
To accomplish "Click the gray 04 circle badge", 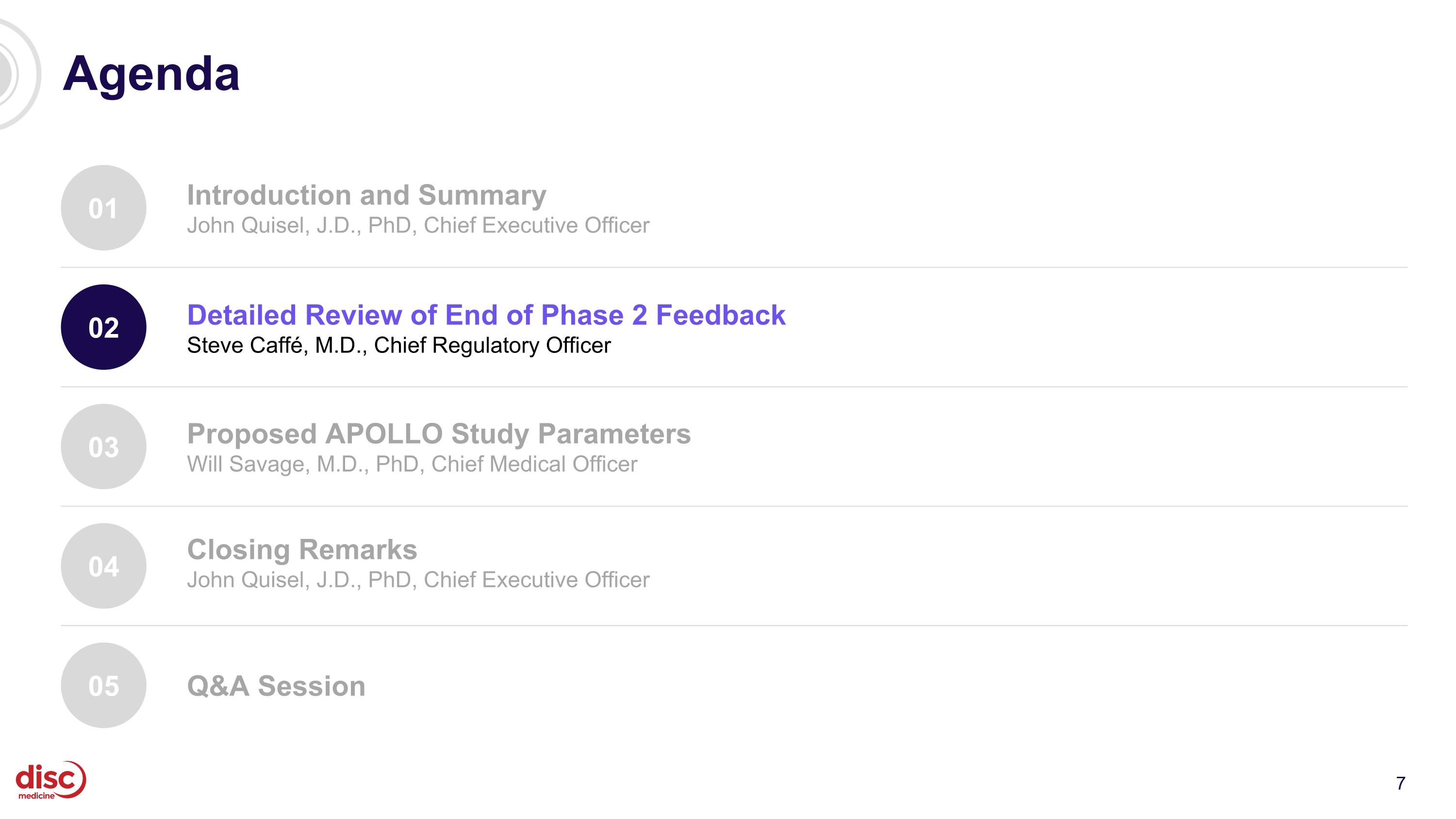I will click(103, 566).
